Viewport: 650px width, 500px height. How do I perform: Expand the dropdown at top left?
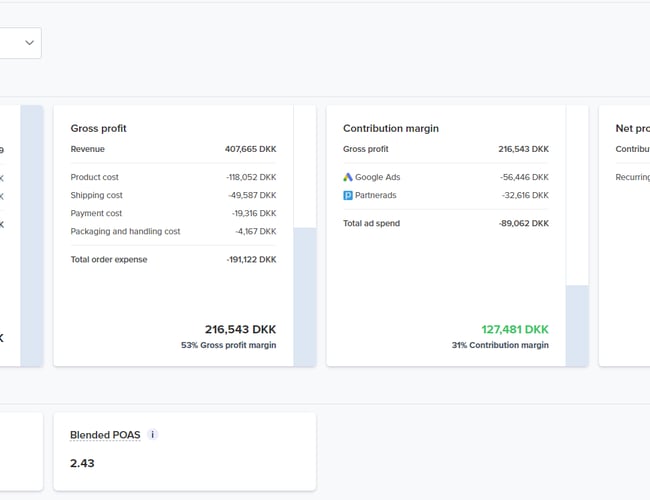click(x=29, y=43)
